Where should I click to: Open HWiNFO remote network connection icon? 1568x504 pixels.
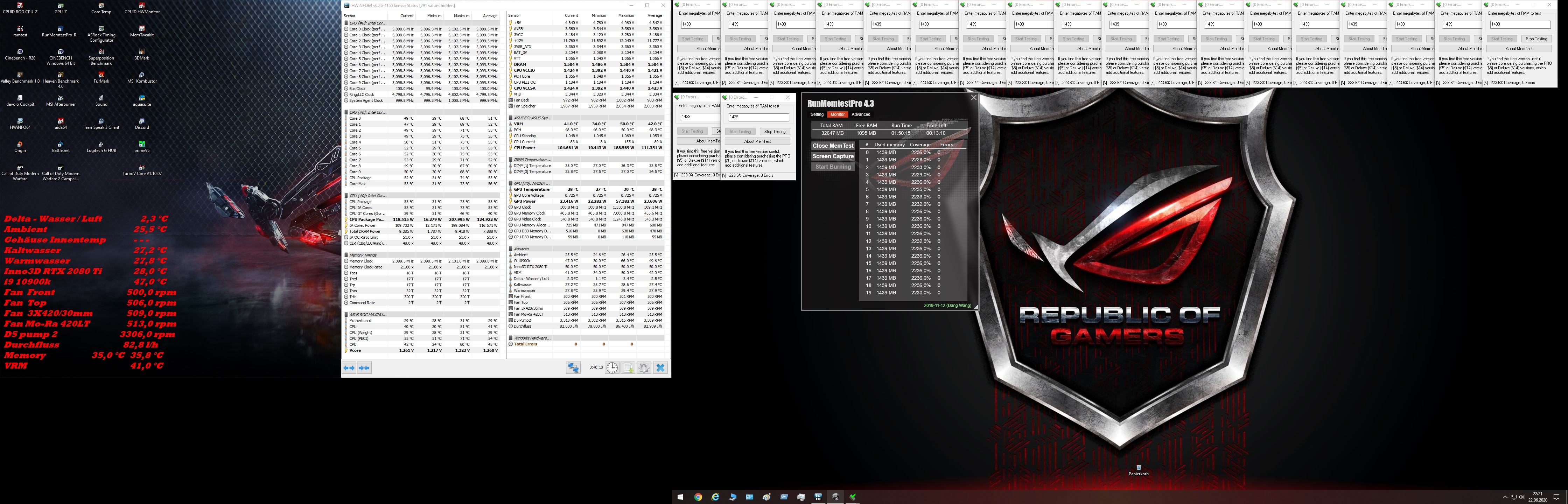click(573, 367)
